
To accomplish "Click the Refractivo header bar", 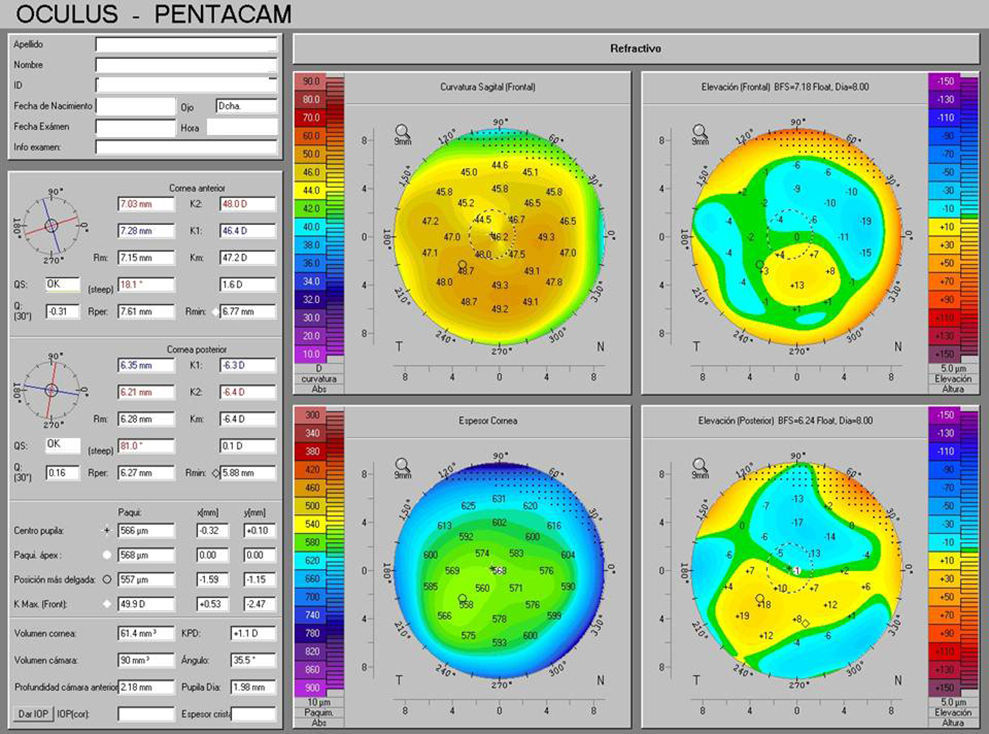I will click(635, 49).
